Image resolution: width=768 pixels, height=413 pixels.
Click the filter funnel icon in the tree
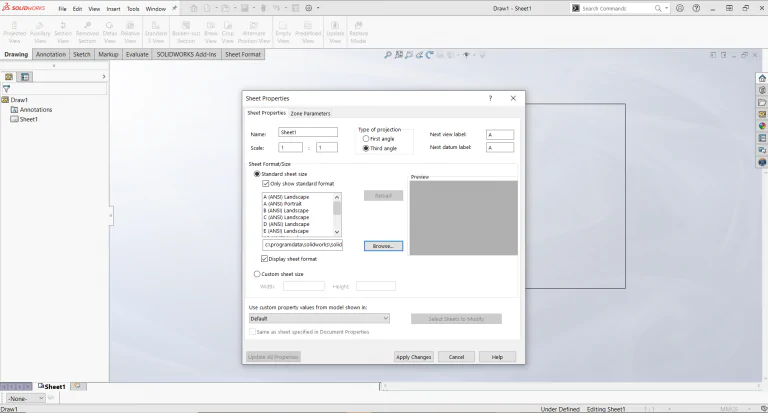[x=6, y=89]
